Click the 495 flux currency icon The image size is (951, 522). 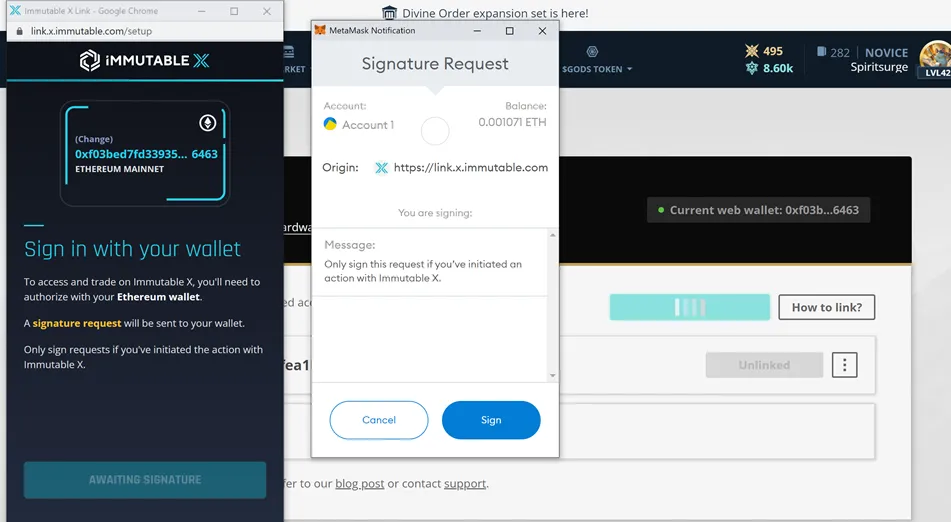(752, 51)
